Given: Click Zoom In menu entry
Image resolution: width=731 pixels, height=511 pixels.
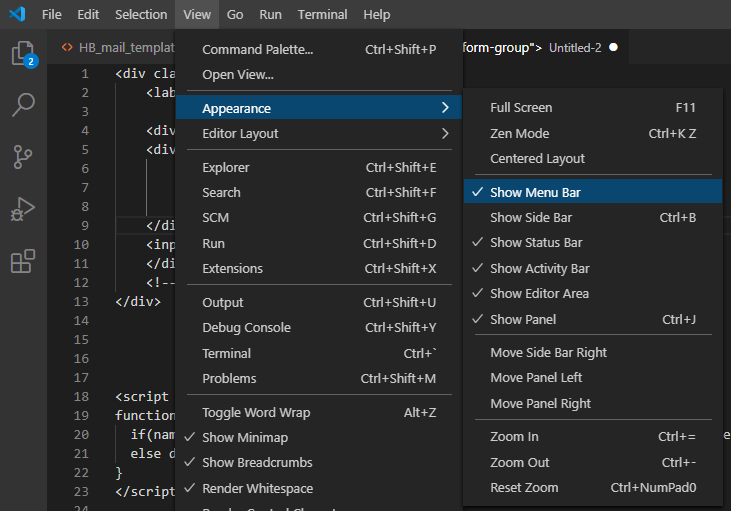Looking at the screenshot, I should click(514, 437).
